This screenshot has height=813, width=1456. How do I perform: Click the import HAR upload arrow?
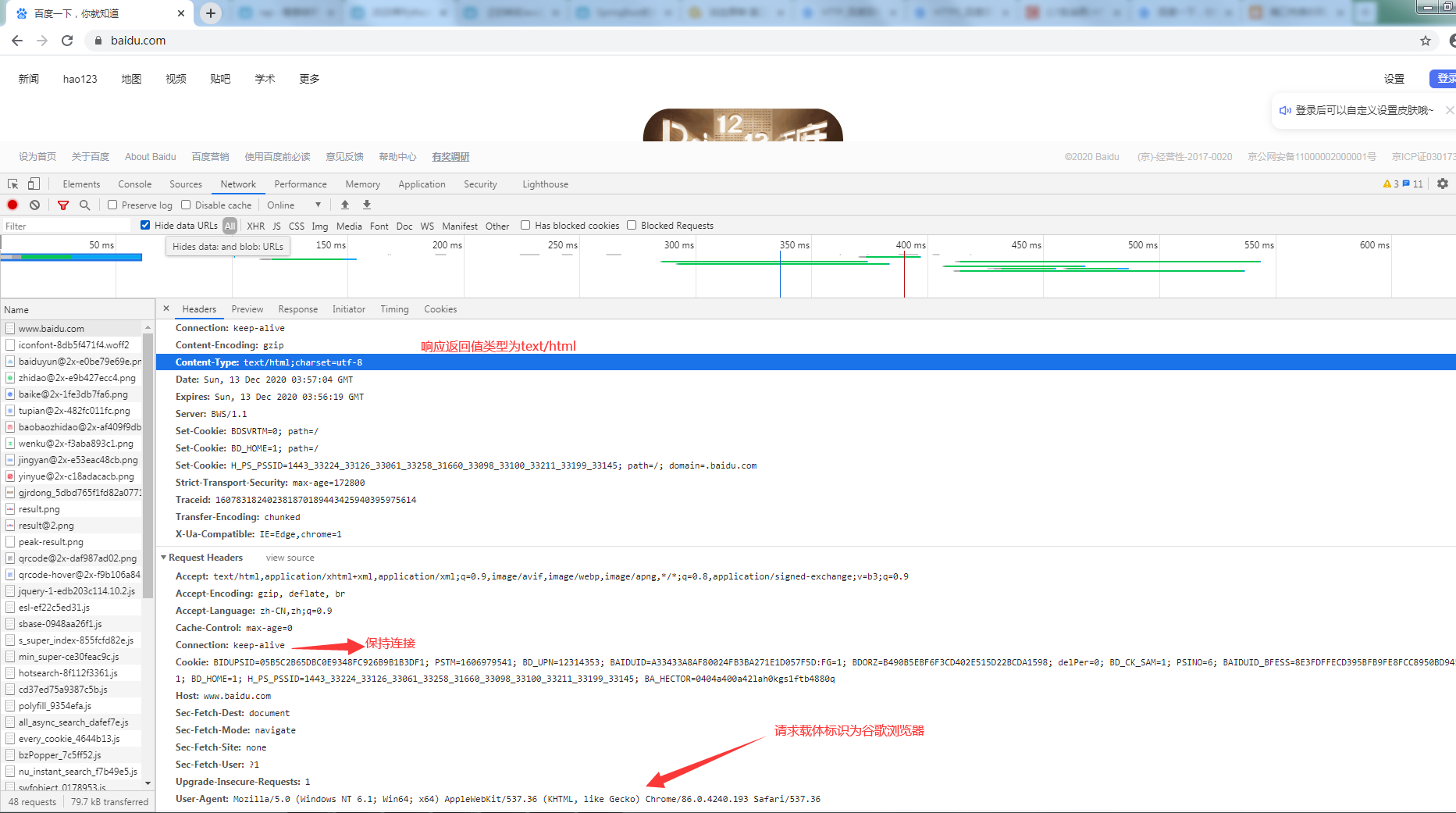[344, 205]
